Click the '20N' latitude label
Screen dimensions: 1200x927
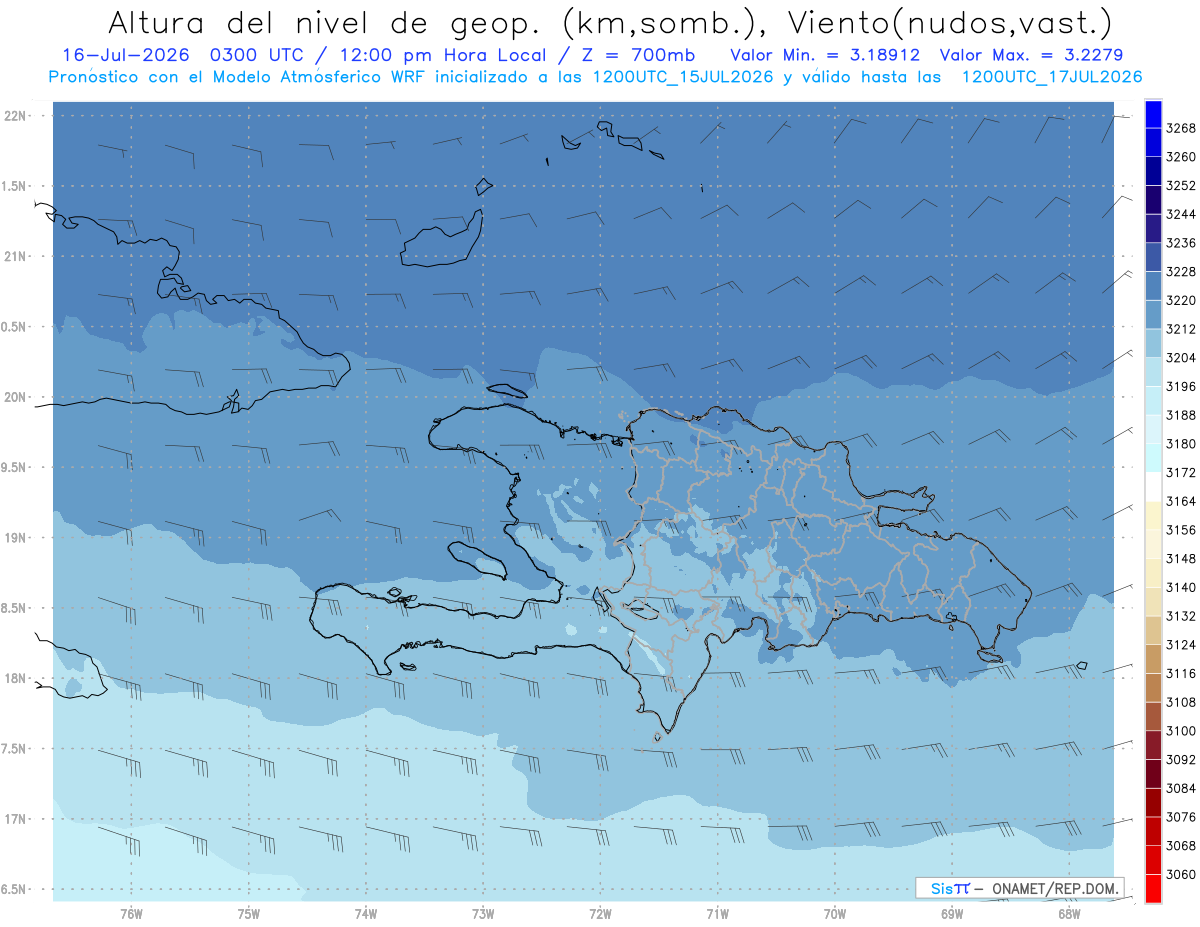17,398
